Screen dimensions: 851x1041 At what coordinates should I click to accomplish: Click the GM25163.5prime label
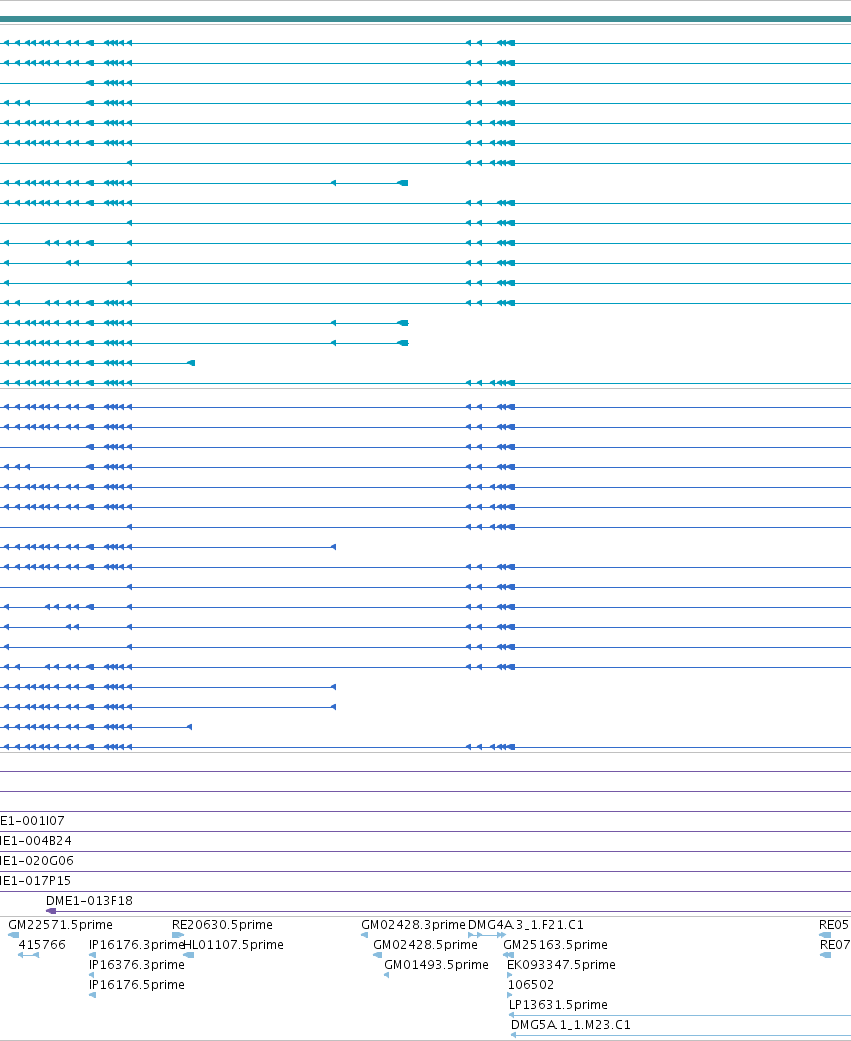click(x=556, y=944)
